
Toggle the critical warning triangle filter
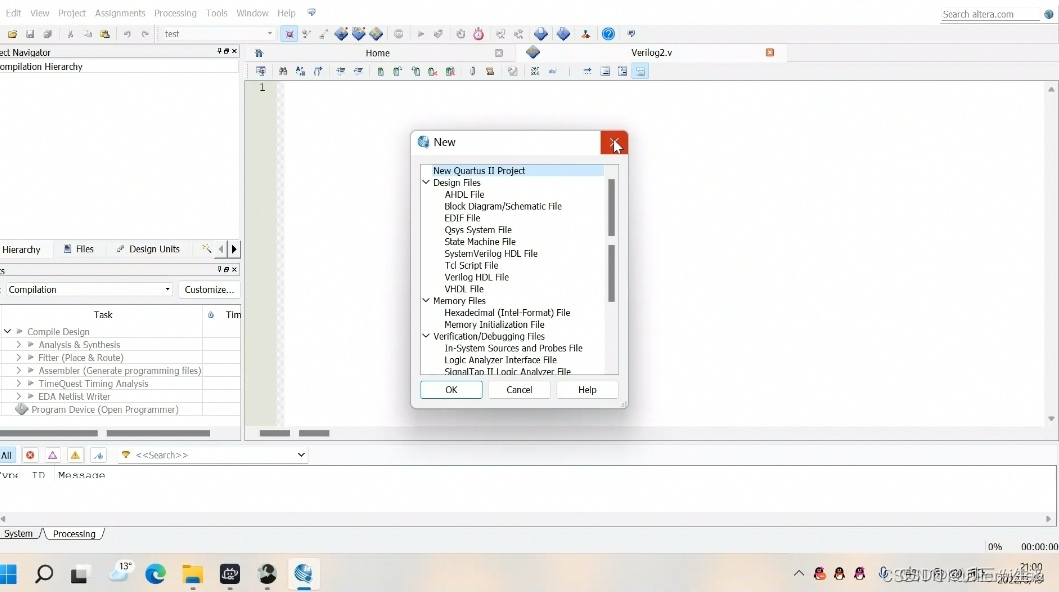click(53, 455)
